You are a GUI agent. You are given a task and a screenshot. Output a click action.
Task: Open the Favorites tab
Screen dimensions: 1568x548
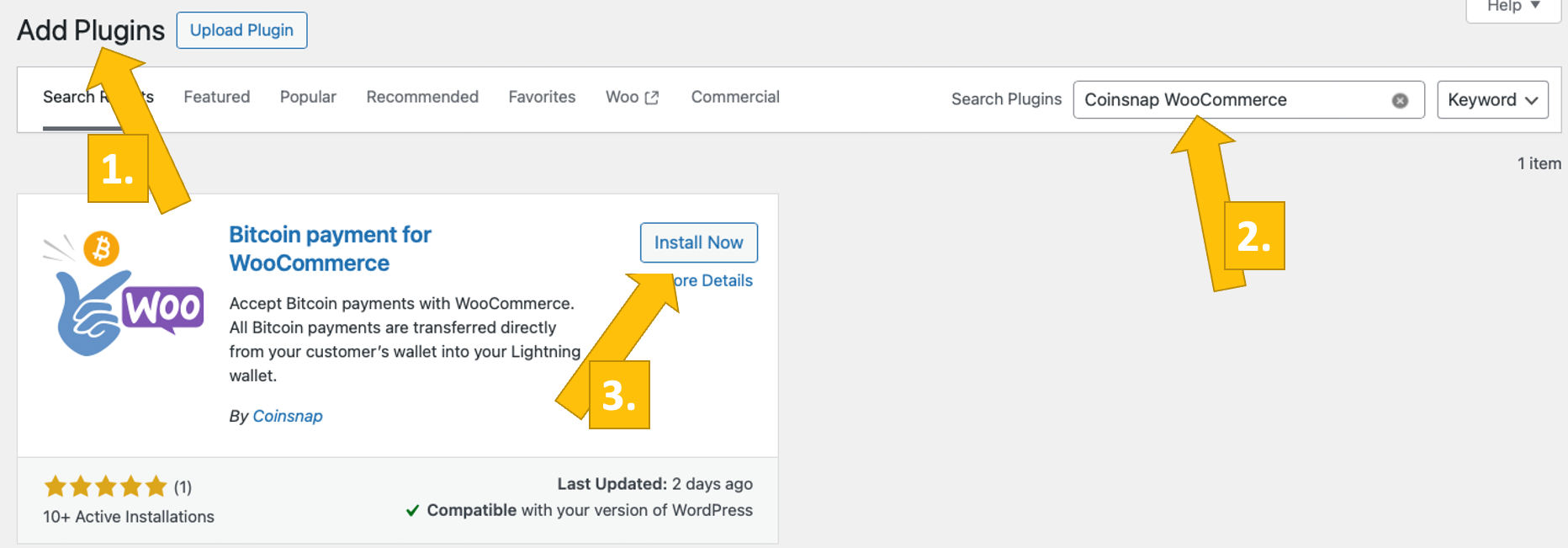542,97
